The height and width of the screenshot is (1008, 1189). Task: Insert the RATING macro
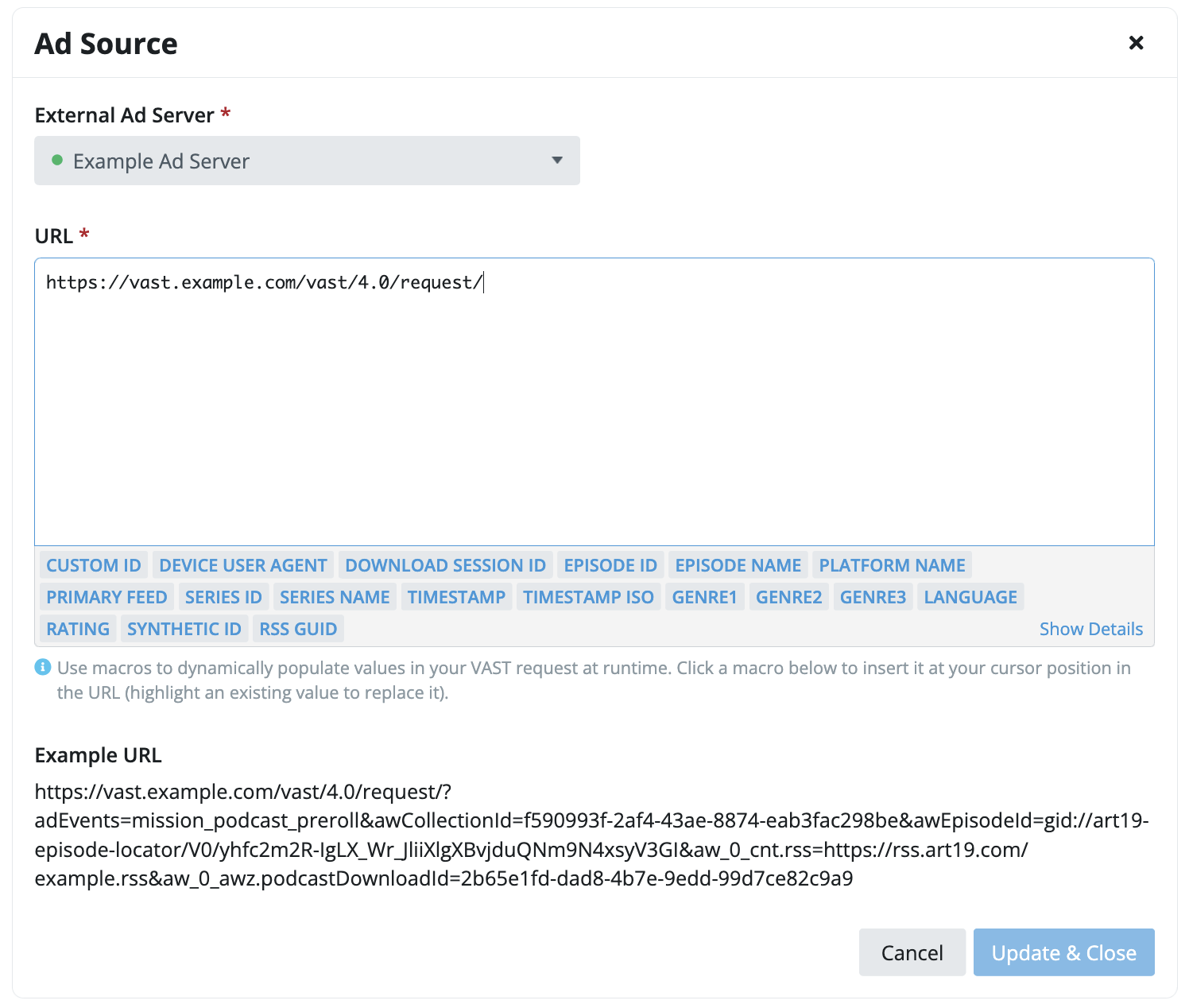click(78, 629)
